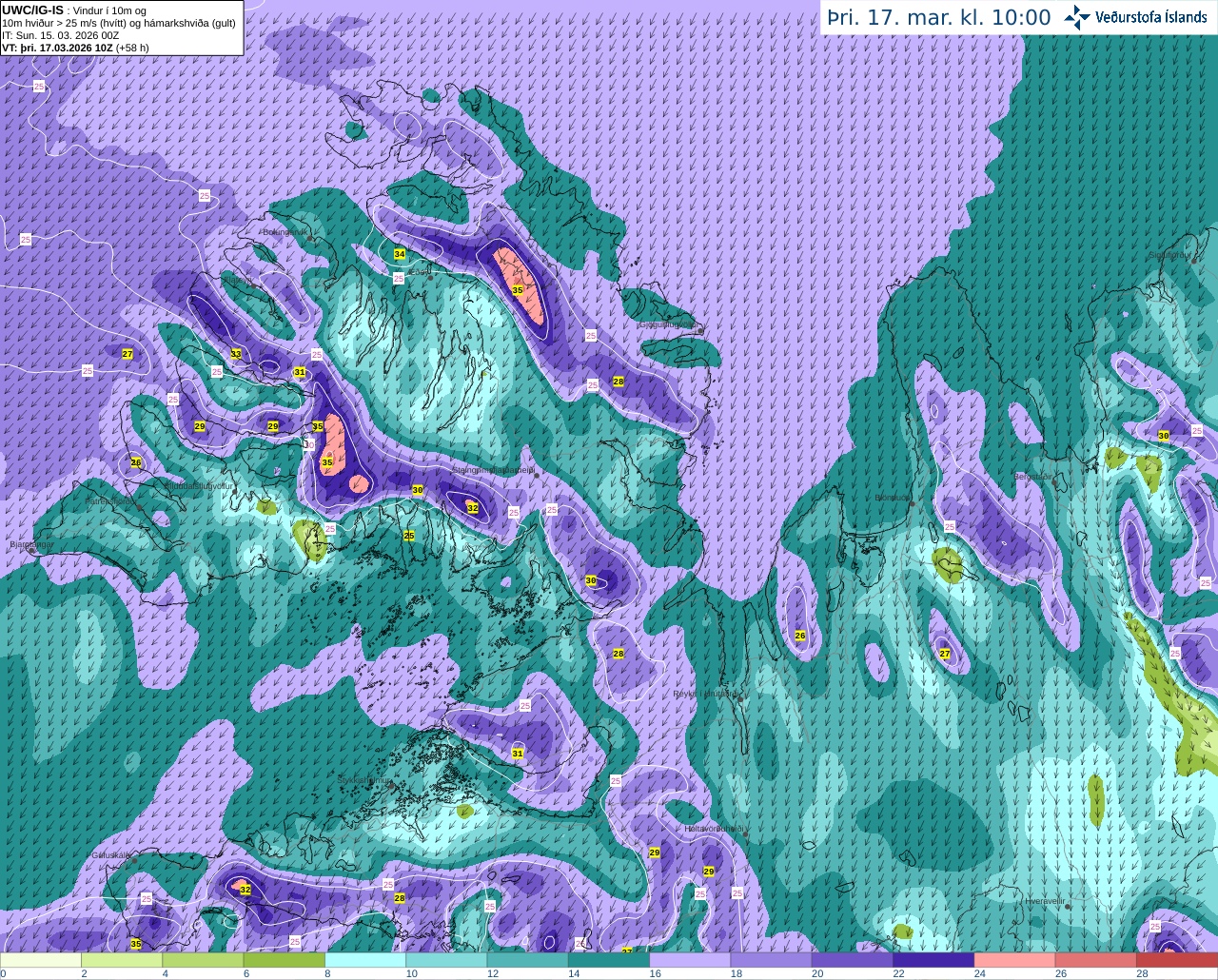
Task: Select the 8–10 m/s pale cyan legend swatch
Action: pos(365,960)
